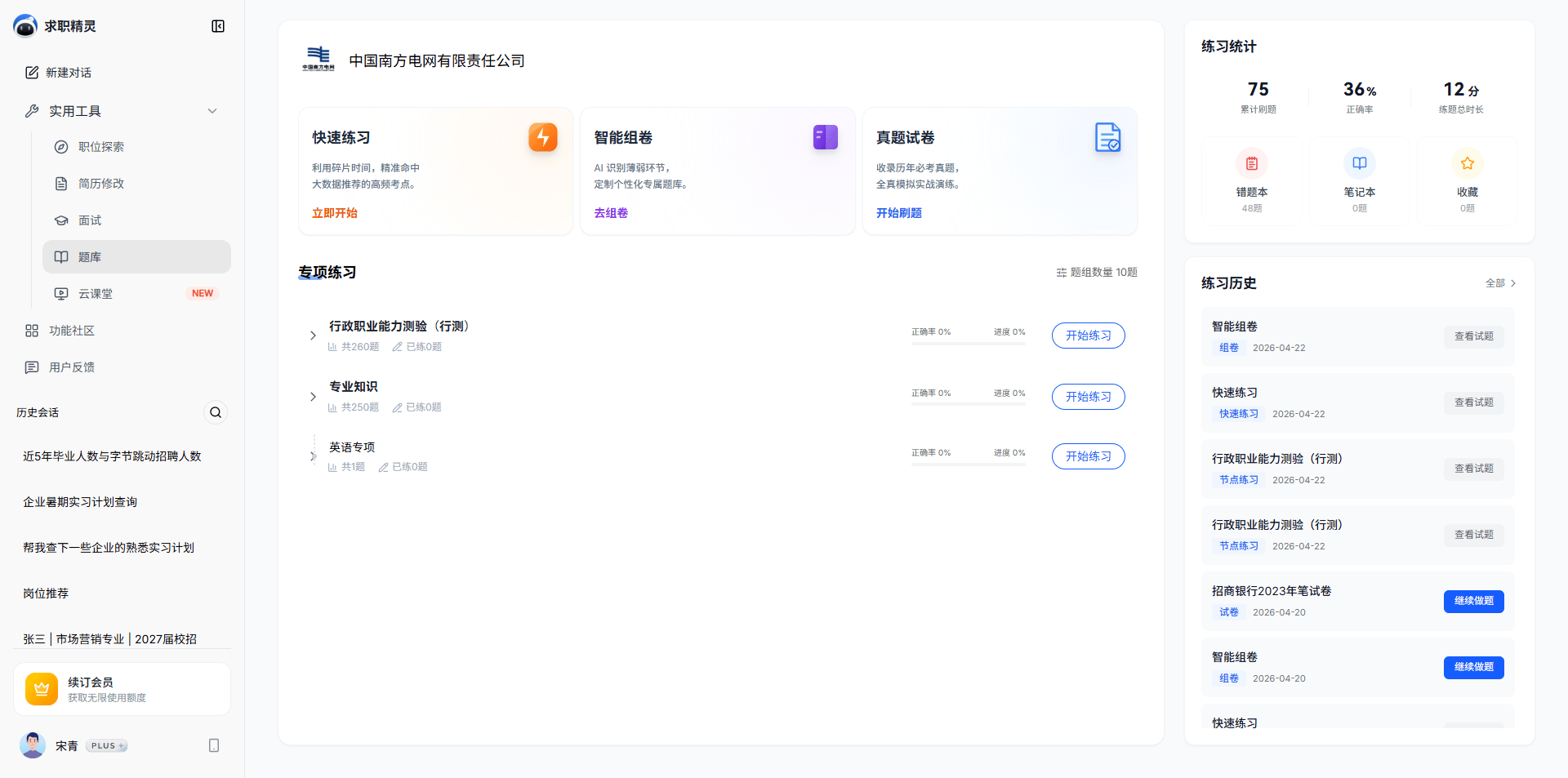The image size is (1568, 778).
Task: Click 开始刷题 link
Action: click(x=899, y=213)
